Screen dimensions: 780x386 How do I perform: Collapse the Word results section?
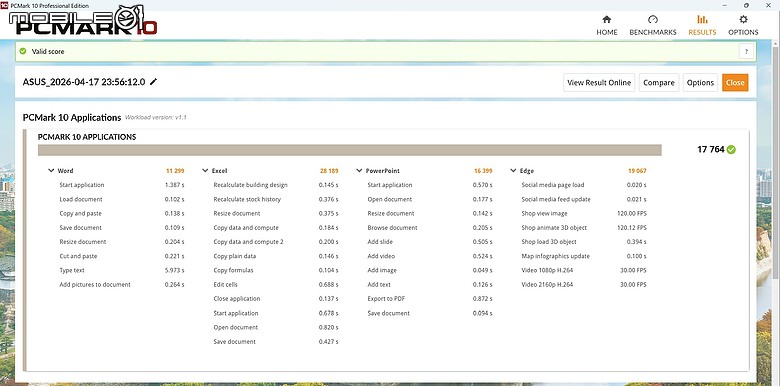51,171
